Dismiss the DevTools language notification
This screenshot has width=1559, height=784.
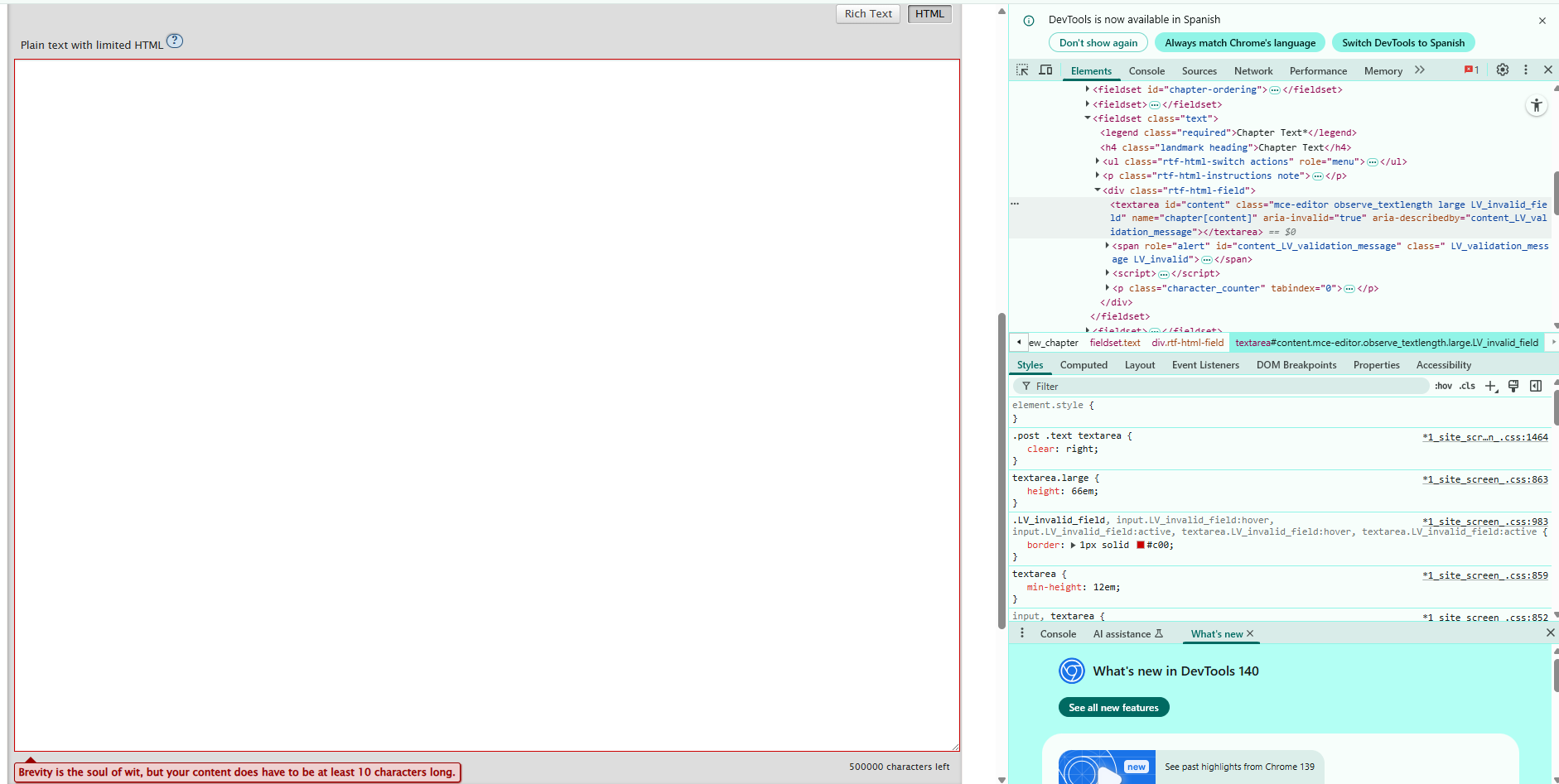pos(1542,21)
